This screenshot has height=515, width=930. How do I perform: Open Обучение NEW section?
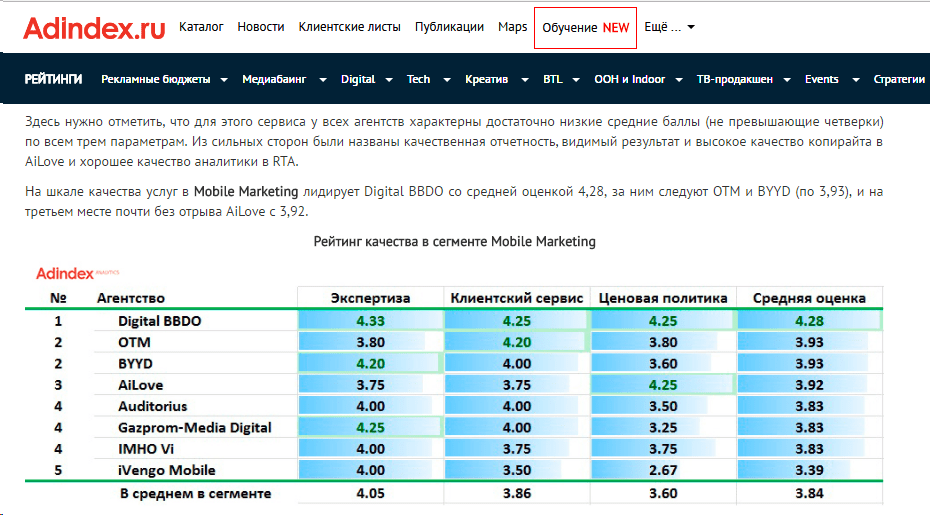pyautogui.click(x=585, y=28)
